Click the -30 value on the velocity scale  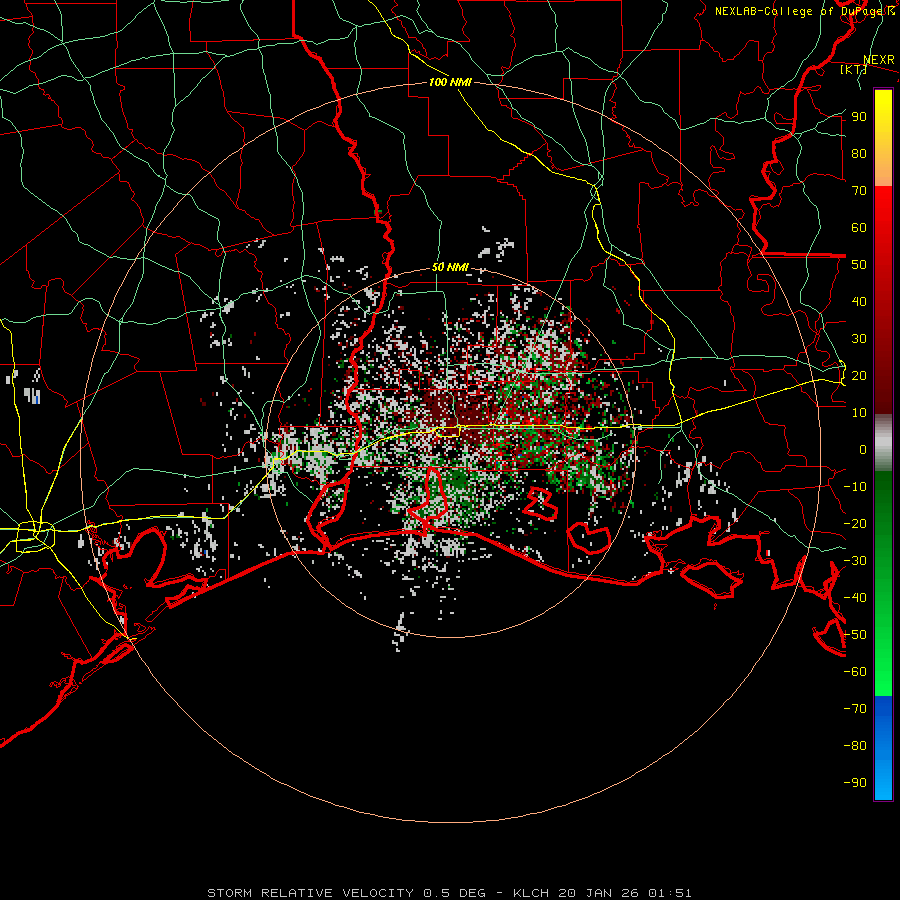tap(855, 561)
